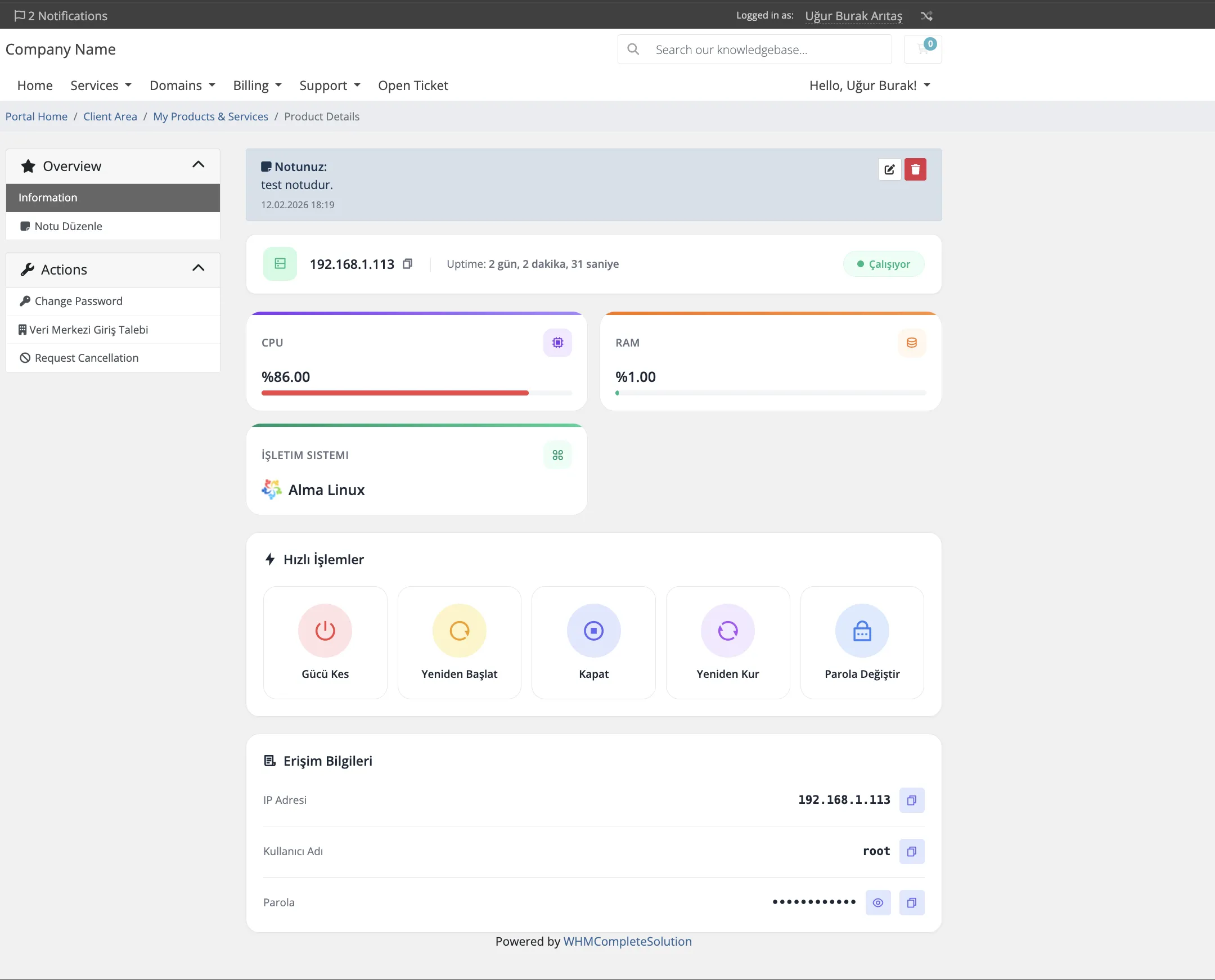Collapse the Actions panel chevron
Image resolution: width=1215 pixels, height=980 pixels.
pyautogui.click(x=198, y=268)
